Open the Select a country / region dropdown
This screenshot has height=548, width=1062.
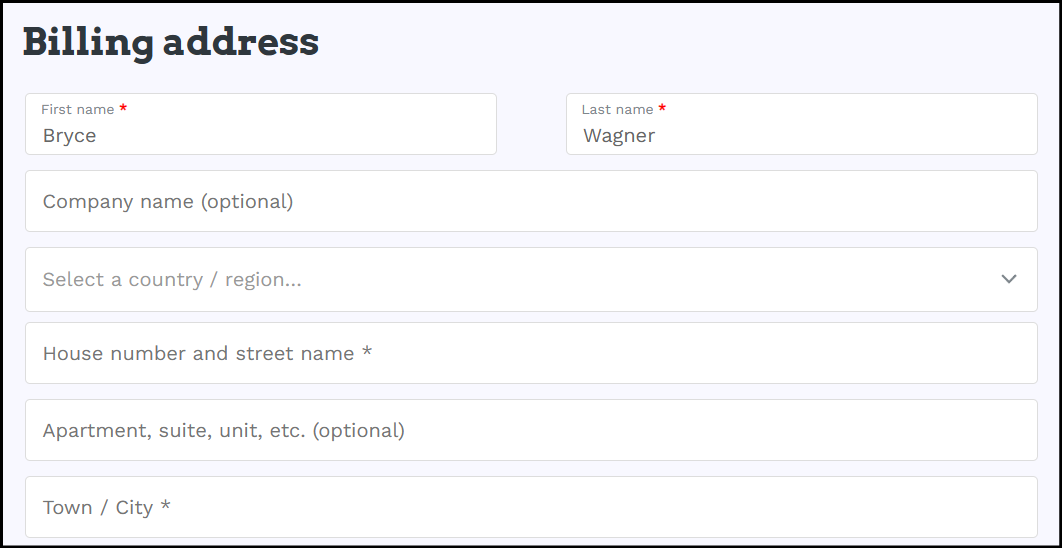(531, 279)
